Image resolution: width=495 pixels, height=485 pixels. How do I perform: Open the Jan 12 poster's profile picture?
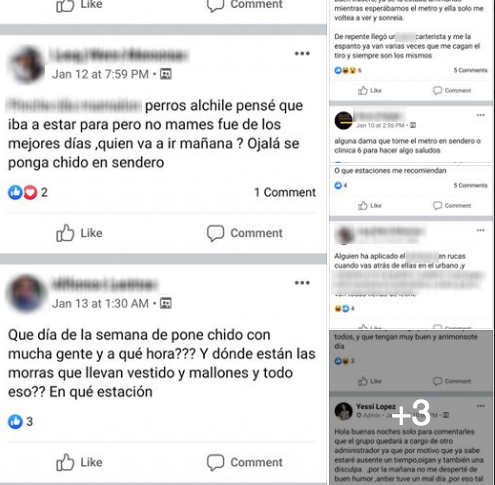coord(26,64)
